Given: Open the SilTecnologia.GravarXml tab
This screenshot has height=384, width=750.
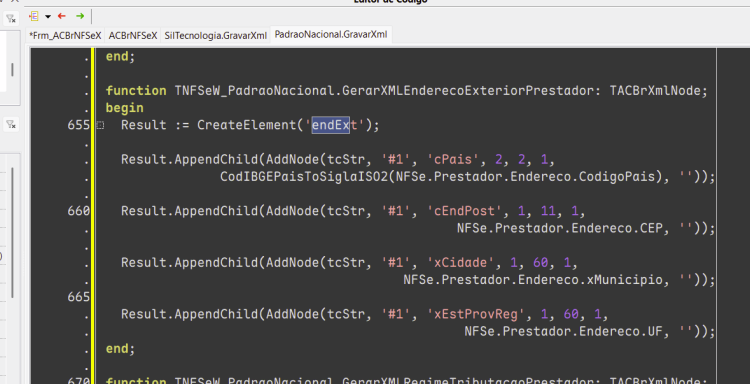Looking at the screenshot, I should 215,35.
